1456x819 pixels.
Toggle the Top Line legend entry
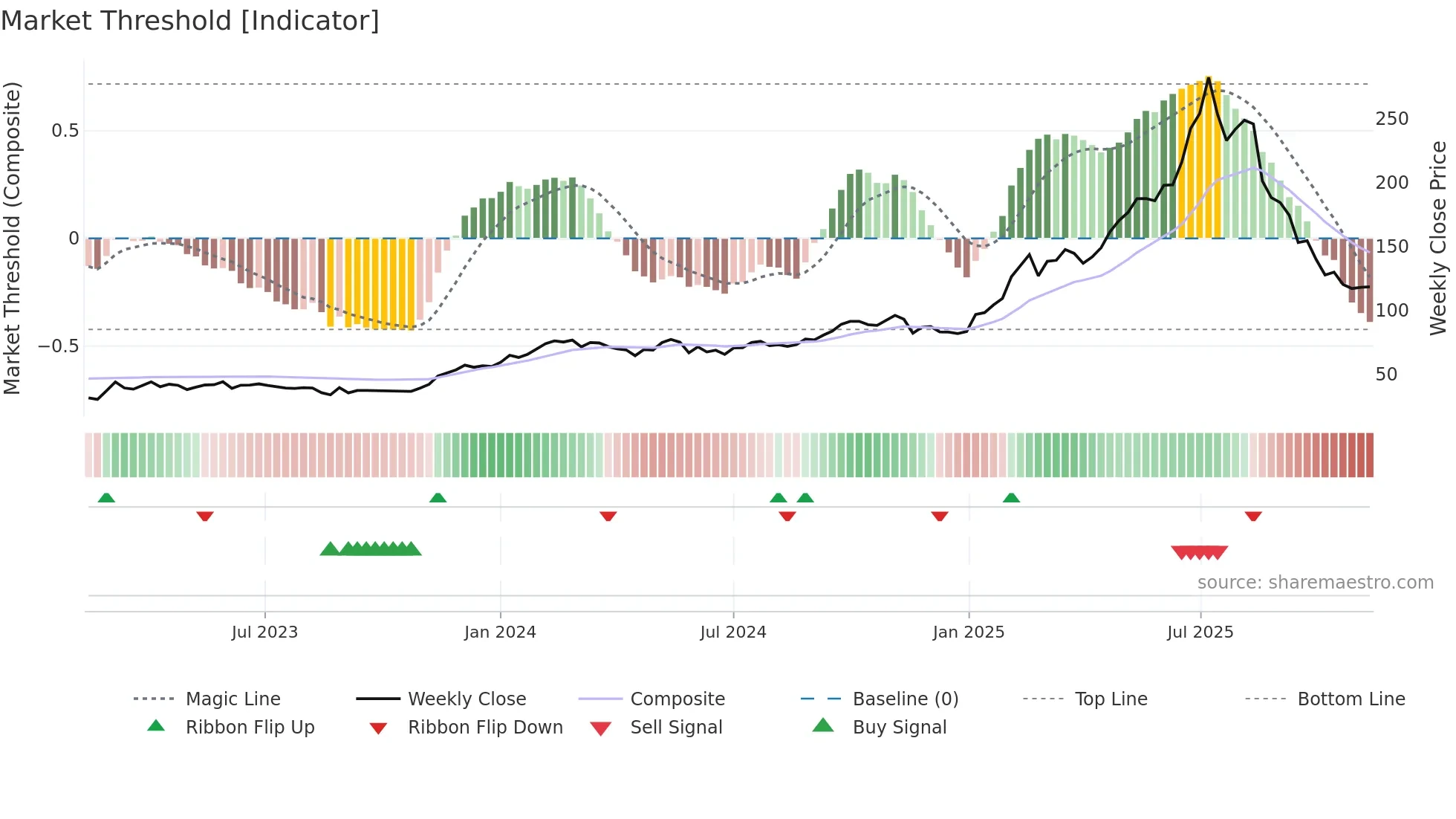tap(1111, 699)
